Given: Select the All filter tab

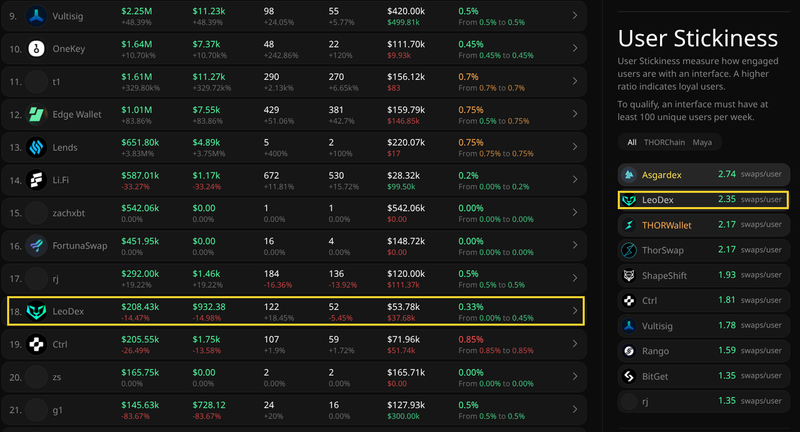Looking at the screenshot, I should (632, 142).
